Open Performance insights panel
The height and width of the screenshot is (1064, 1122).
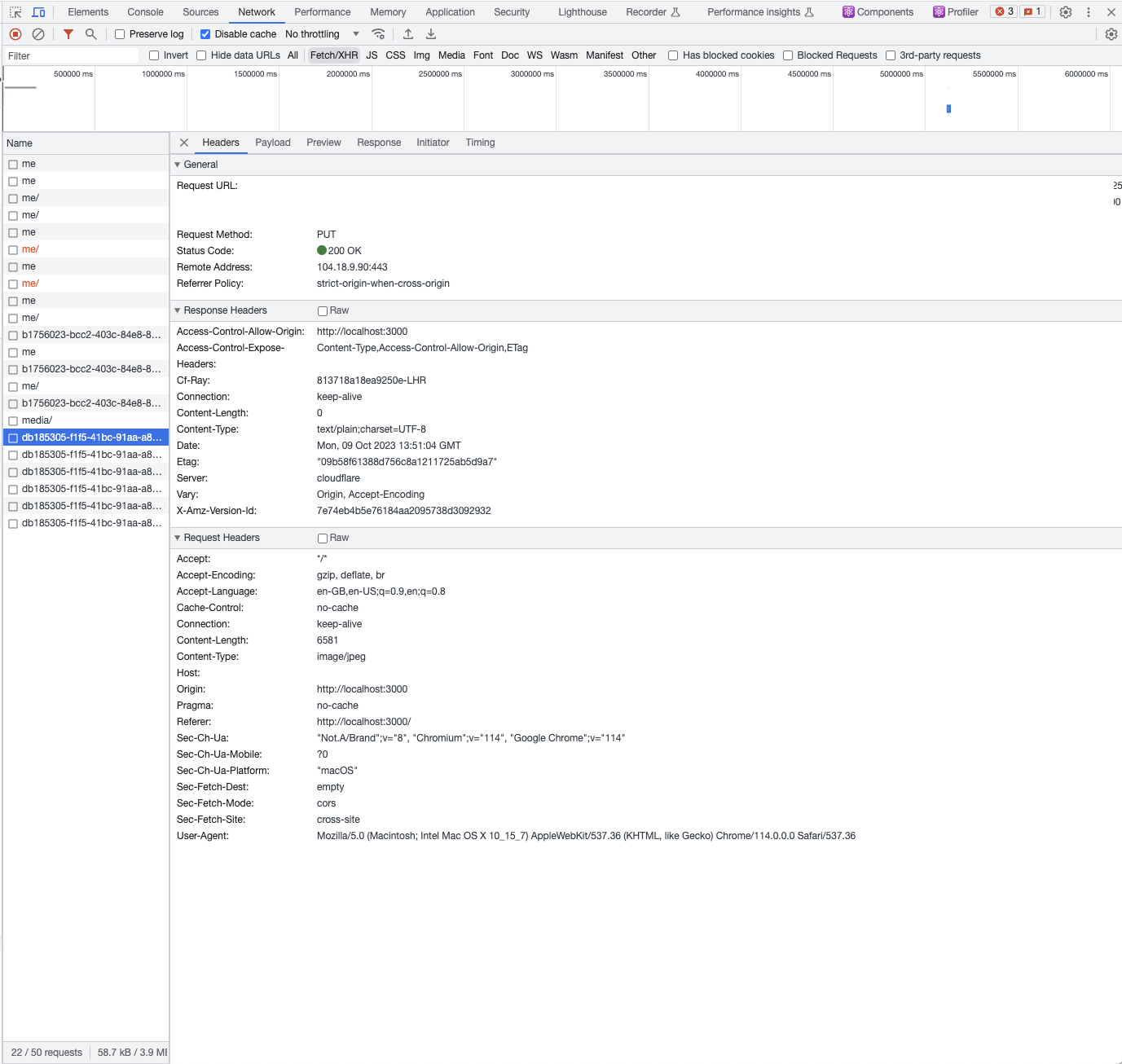point(761,12)
